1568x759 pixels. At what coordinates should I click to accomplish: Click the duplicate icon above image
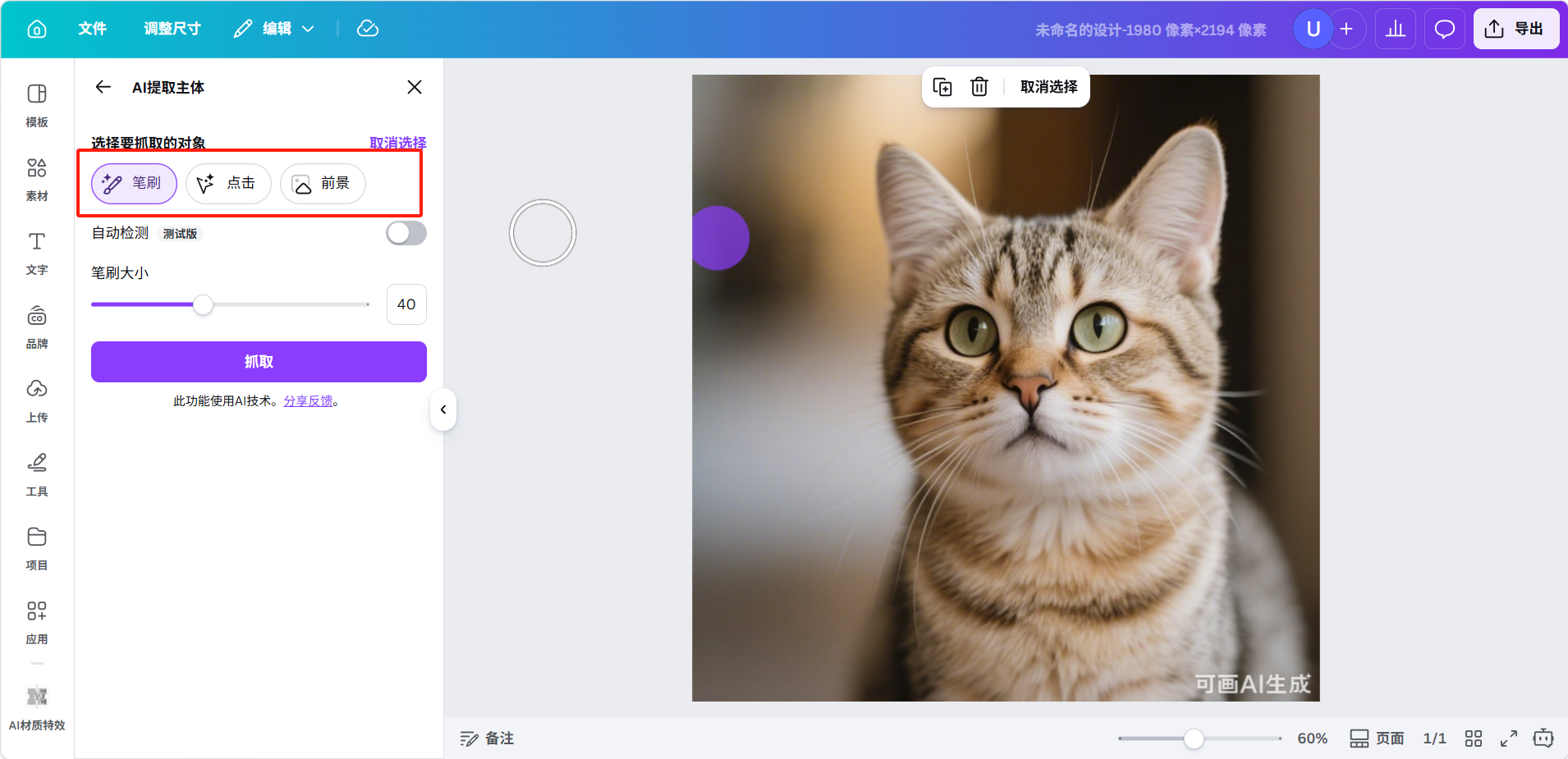pyautogui.click(x=942, y=87)
